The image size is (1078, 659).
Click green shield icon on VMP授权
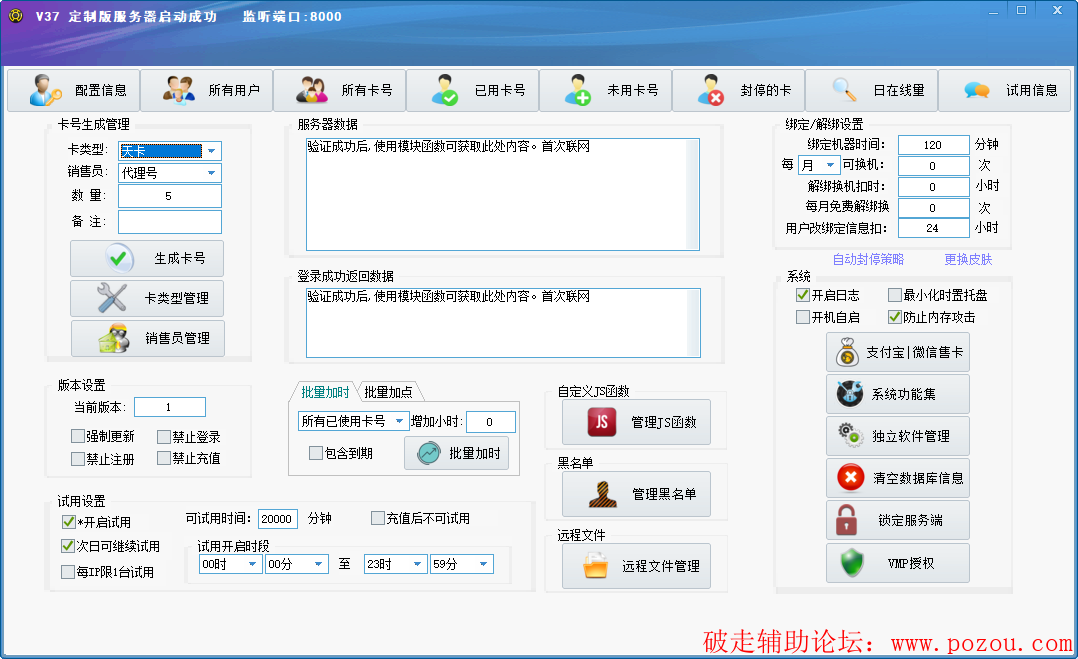coord(852,563)
